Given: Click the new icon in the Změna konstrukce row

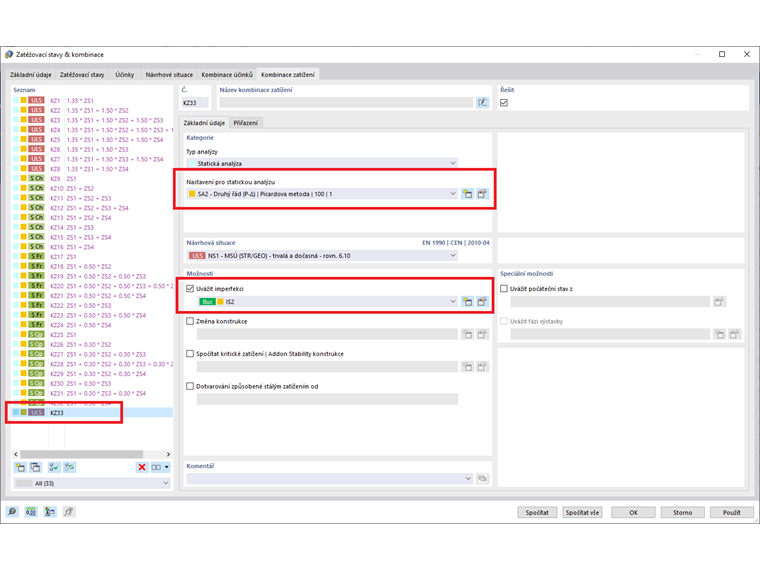Looking at the screenshot, I should pos(467,334).
